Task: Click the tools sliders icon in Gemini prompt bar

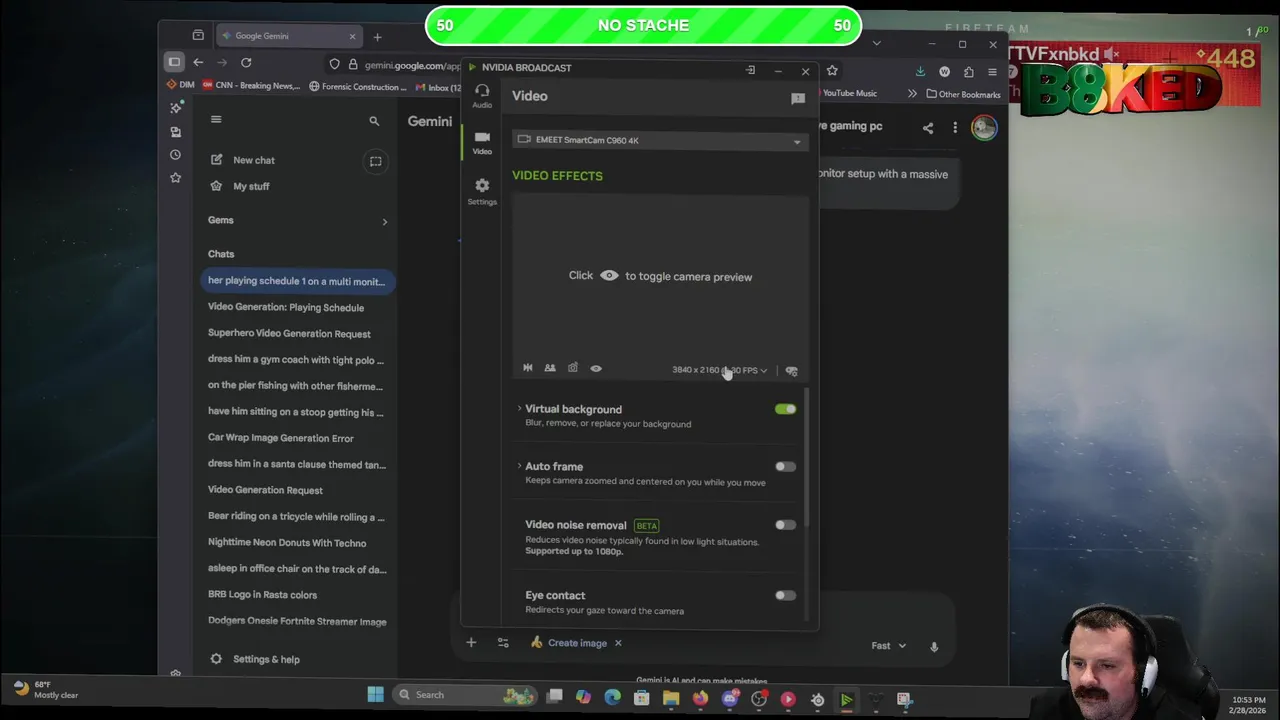Action: [503, 643]
